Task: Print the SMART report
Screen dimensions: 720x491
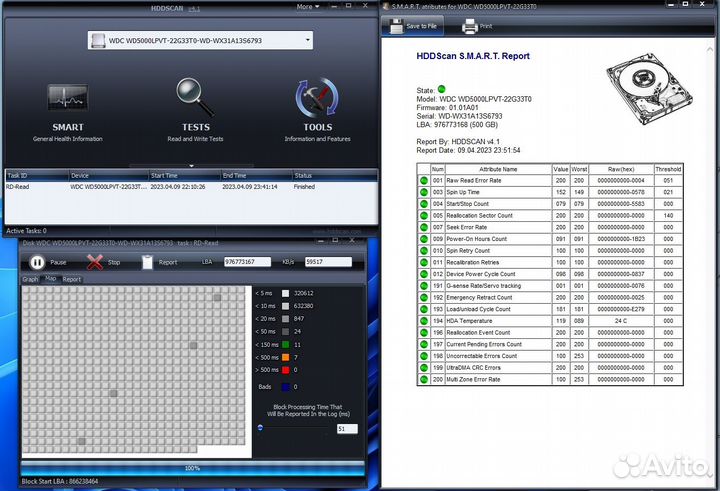Action: [479, 26]
